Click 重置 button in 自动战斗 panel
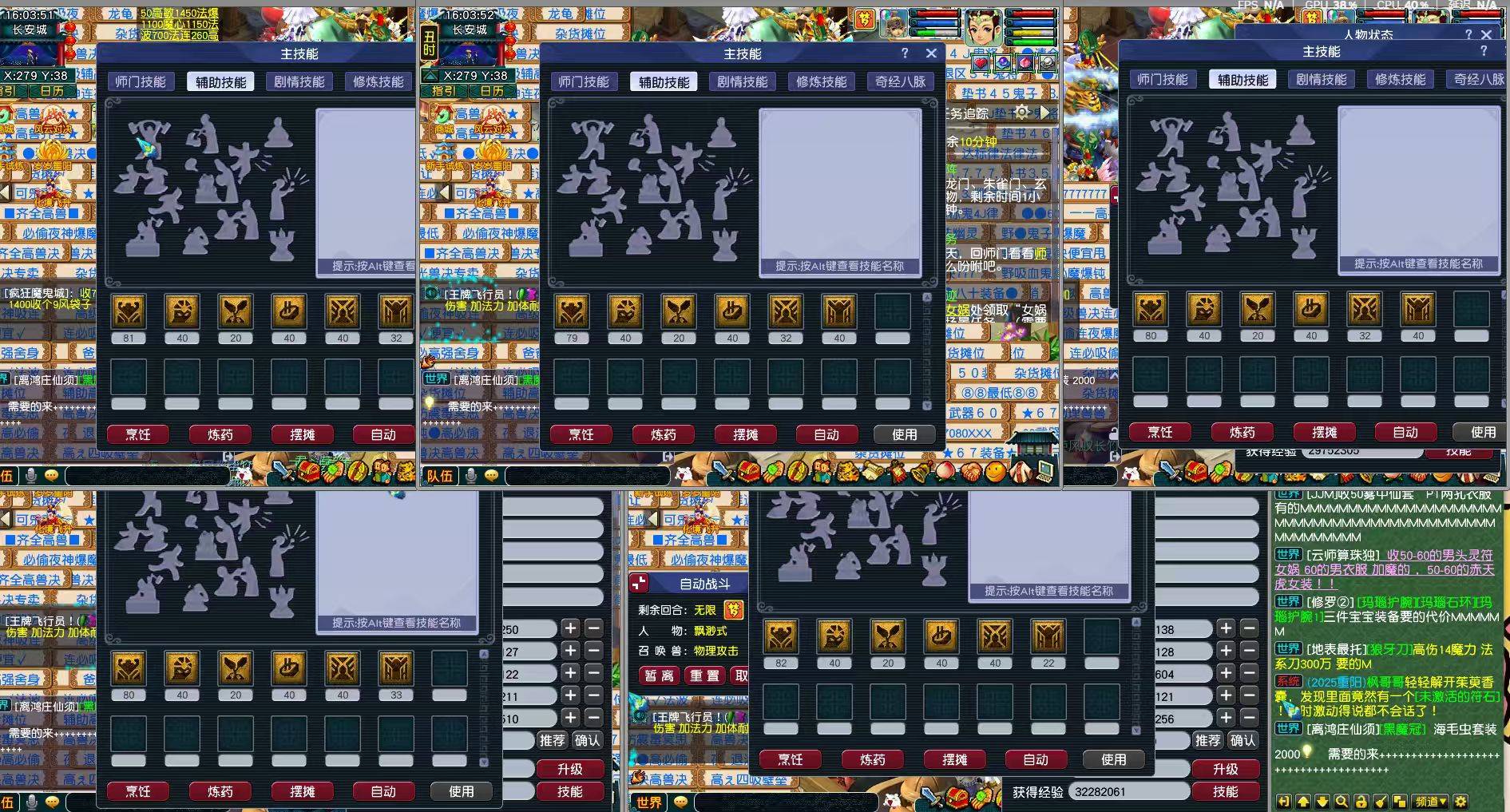This screenshot has width=1510, height=812. coord(704,675)
